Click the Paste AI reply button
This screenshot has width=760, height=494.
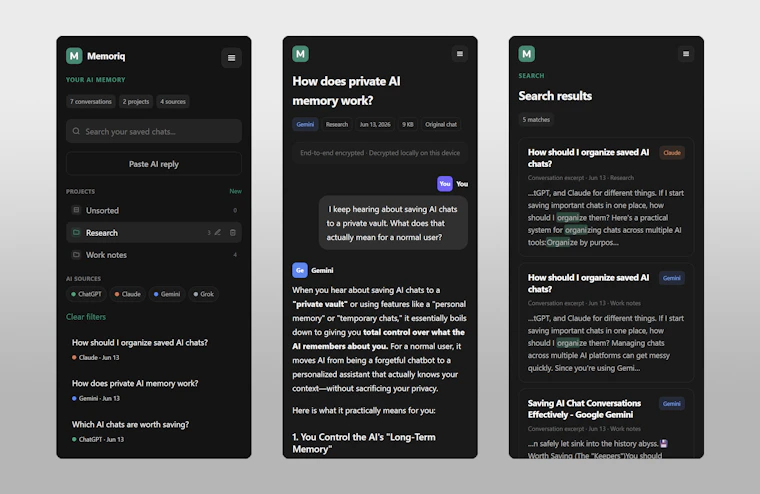(x=154, y=164)
